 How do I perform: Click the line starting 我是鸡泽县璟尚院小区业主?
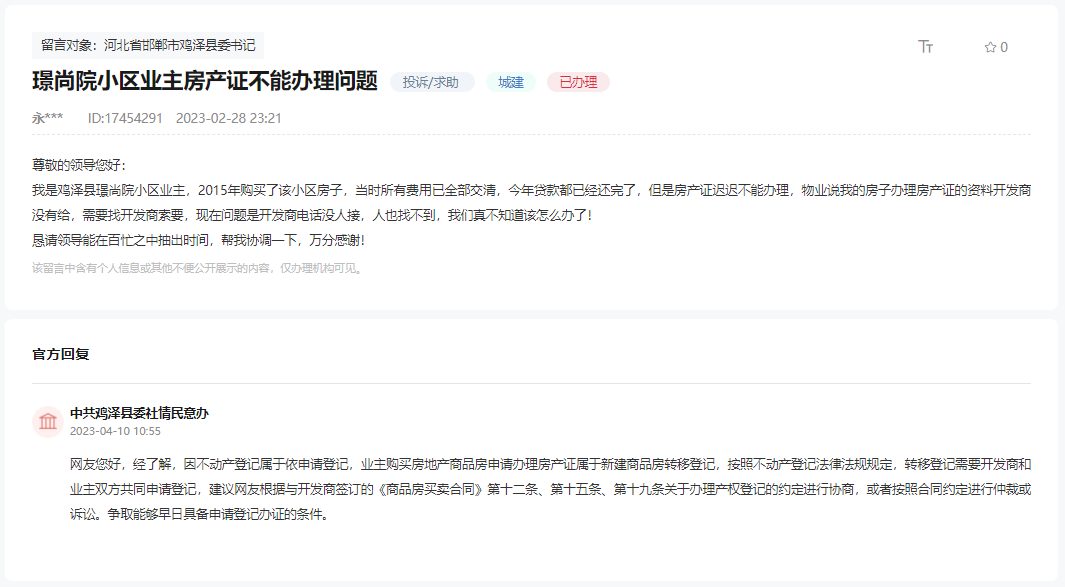531,190
